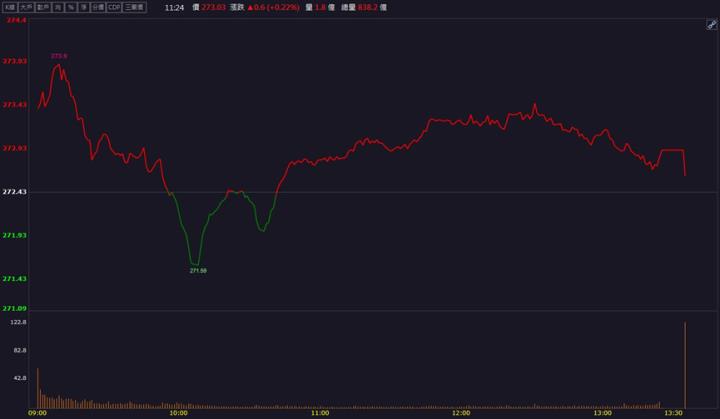Click the 273.43 price axis label
The image size is (720, 419).
(15, 105)
